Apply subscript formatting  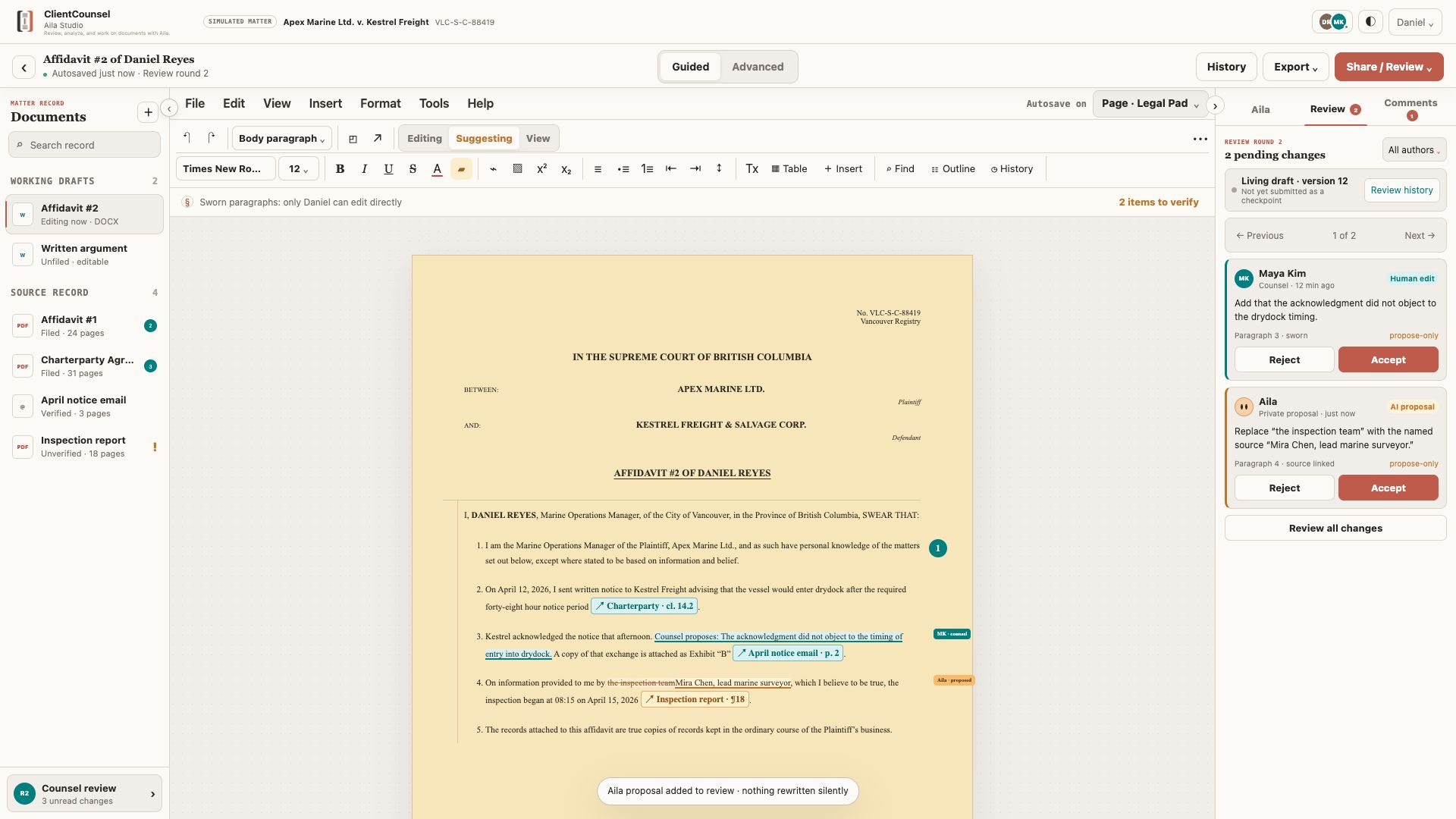[x=566, y=169]
